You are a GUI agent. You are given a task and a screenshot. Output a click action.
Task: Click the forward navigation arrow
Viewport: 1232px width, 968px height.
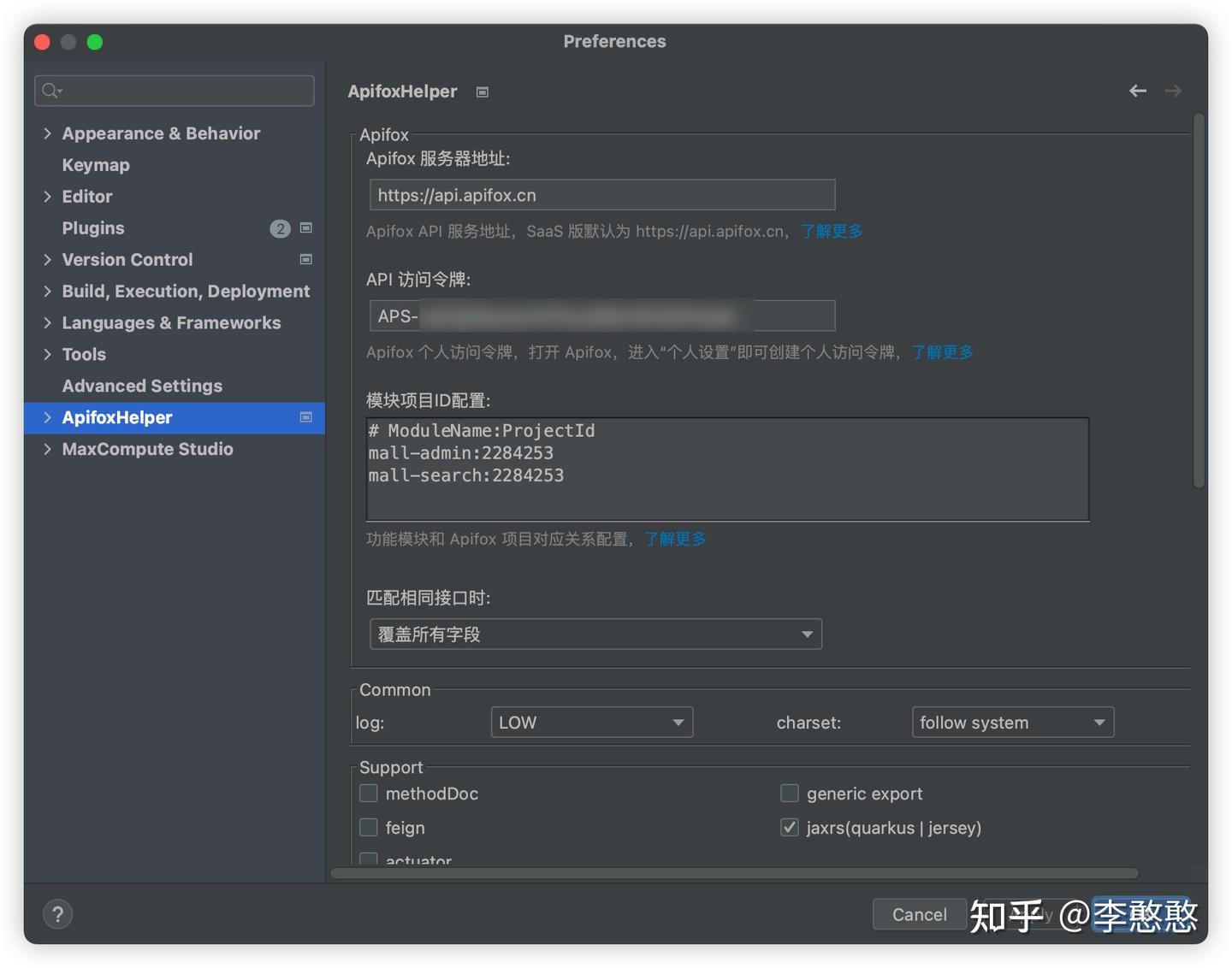(x=1173, y=90)
